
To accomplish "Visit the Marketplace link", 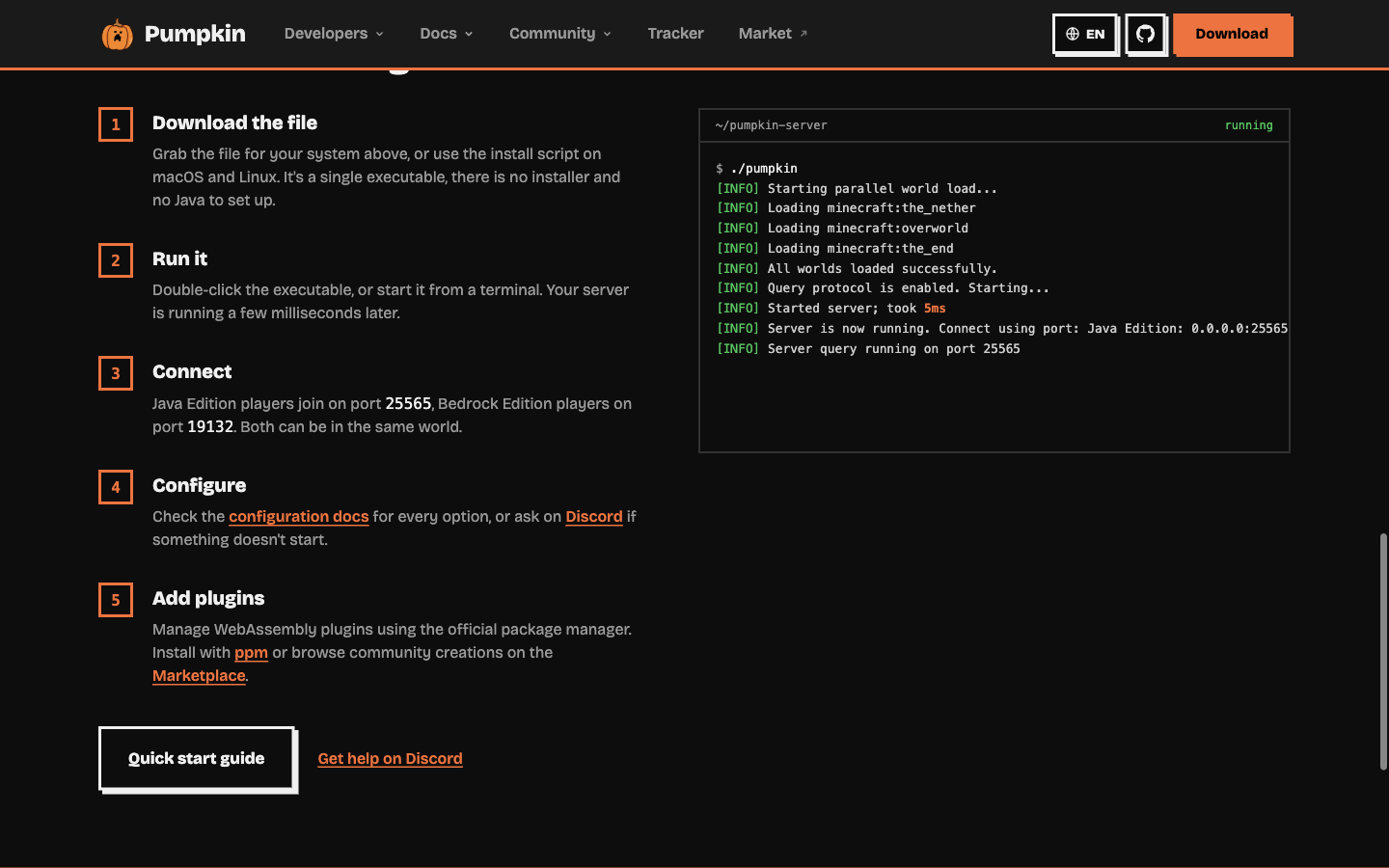I will point(199,676).
